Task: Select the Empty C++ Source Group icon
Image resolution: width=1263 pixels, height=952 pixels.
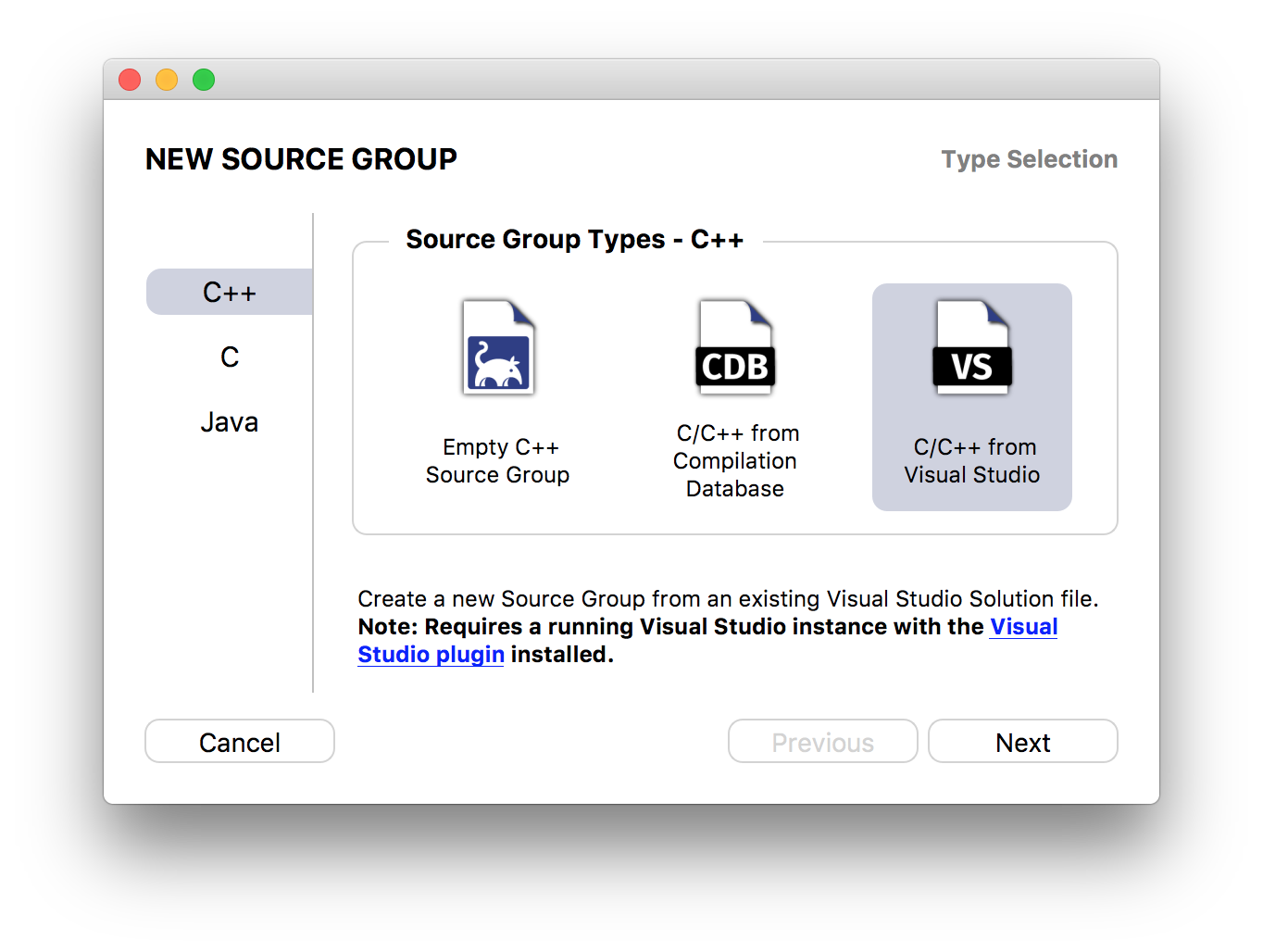Action: (498, 347)
